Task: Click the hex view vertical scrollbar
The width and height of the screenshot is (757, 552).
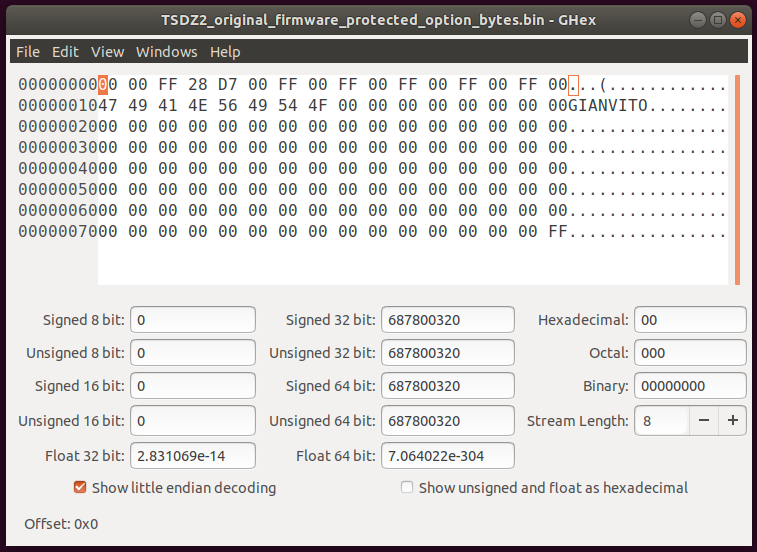Action: coord(737,180)
